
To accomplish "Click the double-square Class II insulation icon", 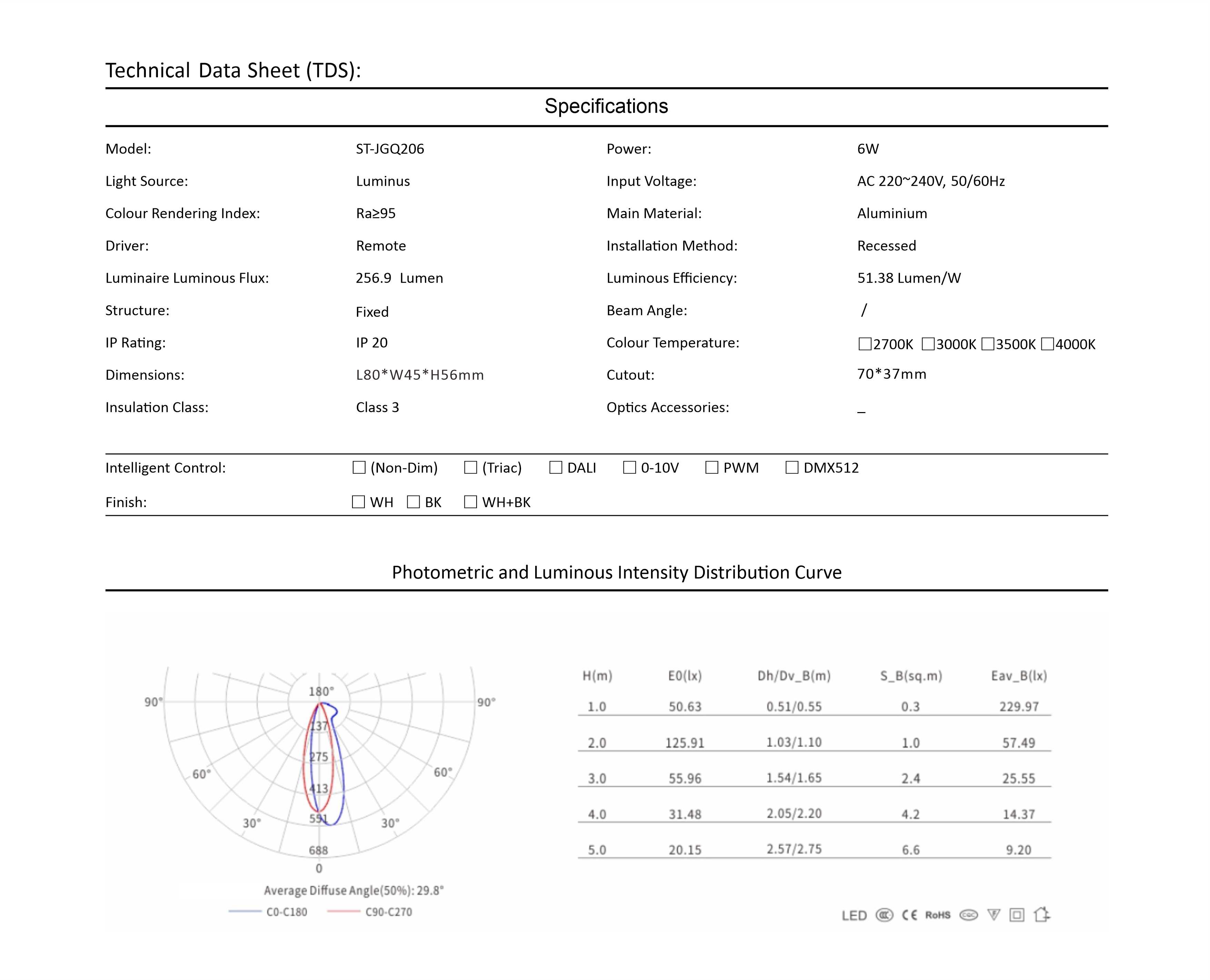I will (x=1017, y=915).
